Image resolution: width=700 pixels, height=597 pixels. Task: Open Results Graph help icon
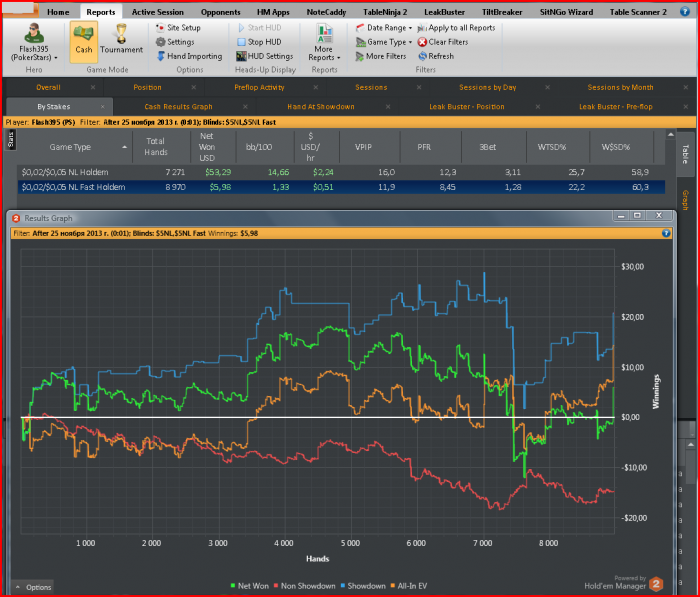pyautogui.click(x=666, y=233)
